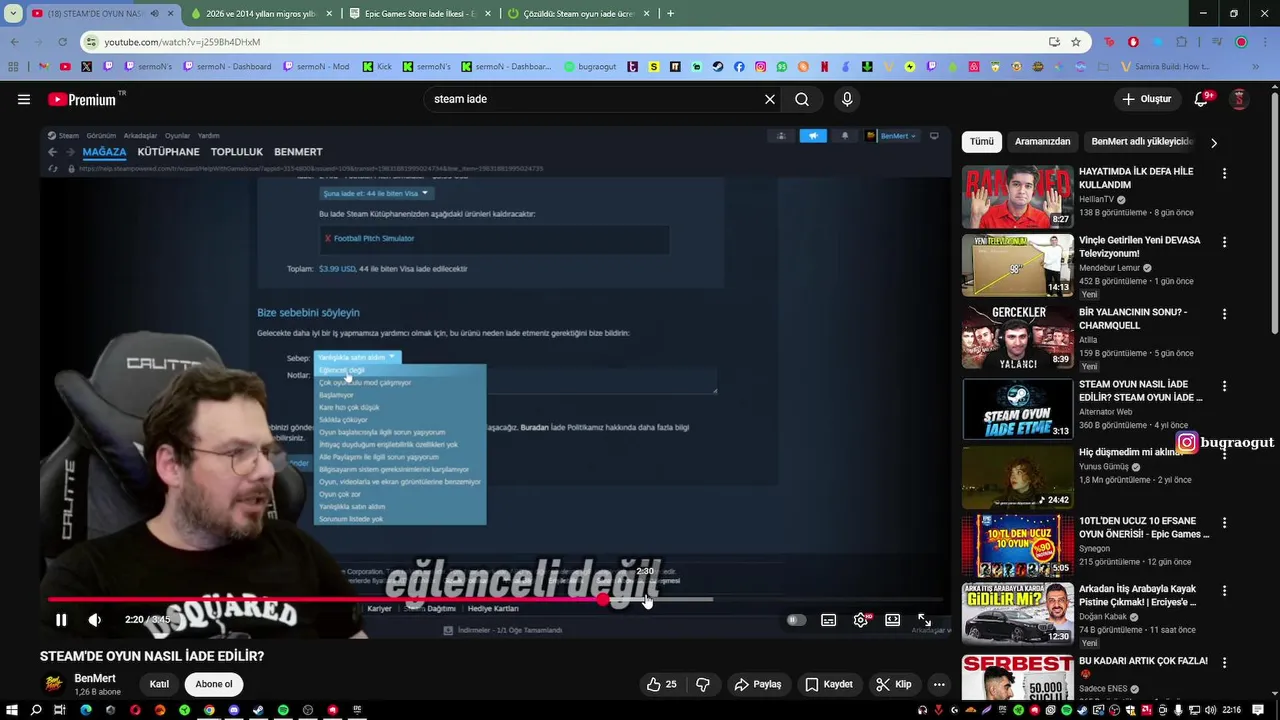Click the 'Kaydet' save button

(x=829, y=684)
